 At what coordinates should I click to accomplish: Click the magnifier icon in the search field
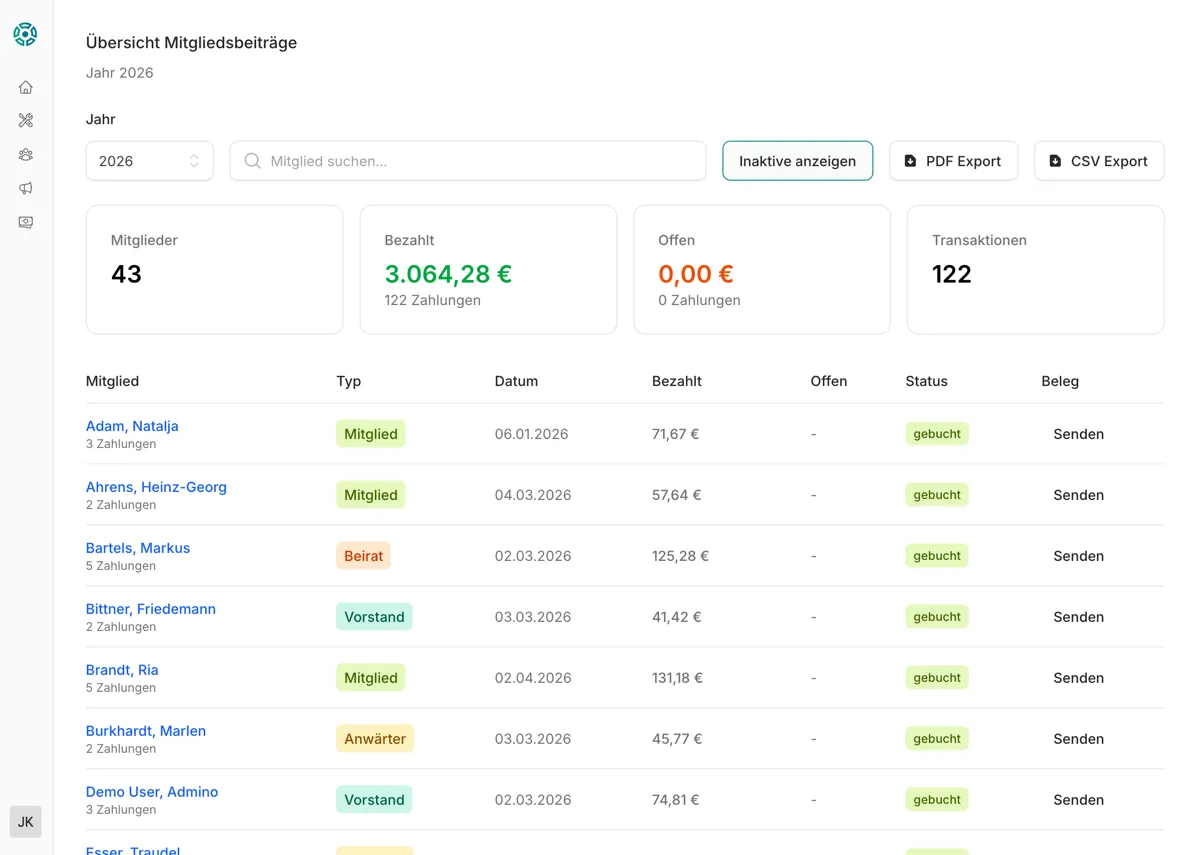click(253, 161)
